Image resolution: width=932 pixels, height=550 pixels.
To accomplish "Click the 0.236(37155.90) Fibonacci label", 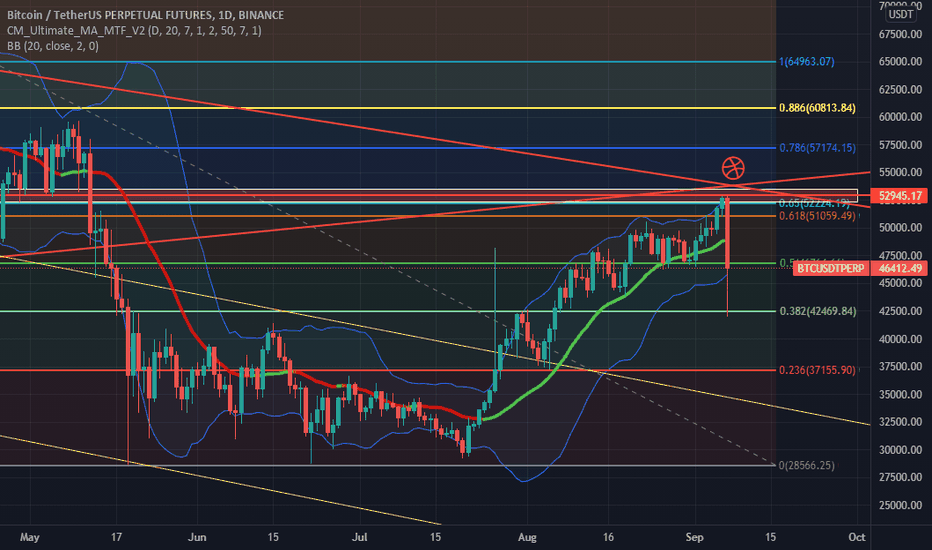I will pyautogui.click(x=817, y=370).
